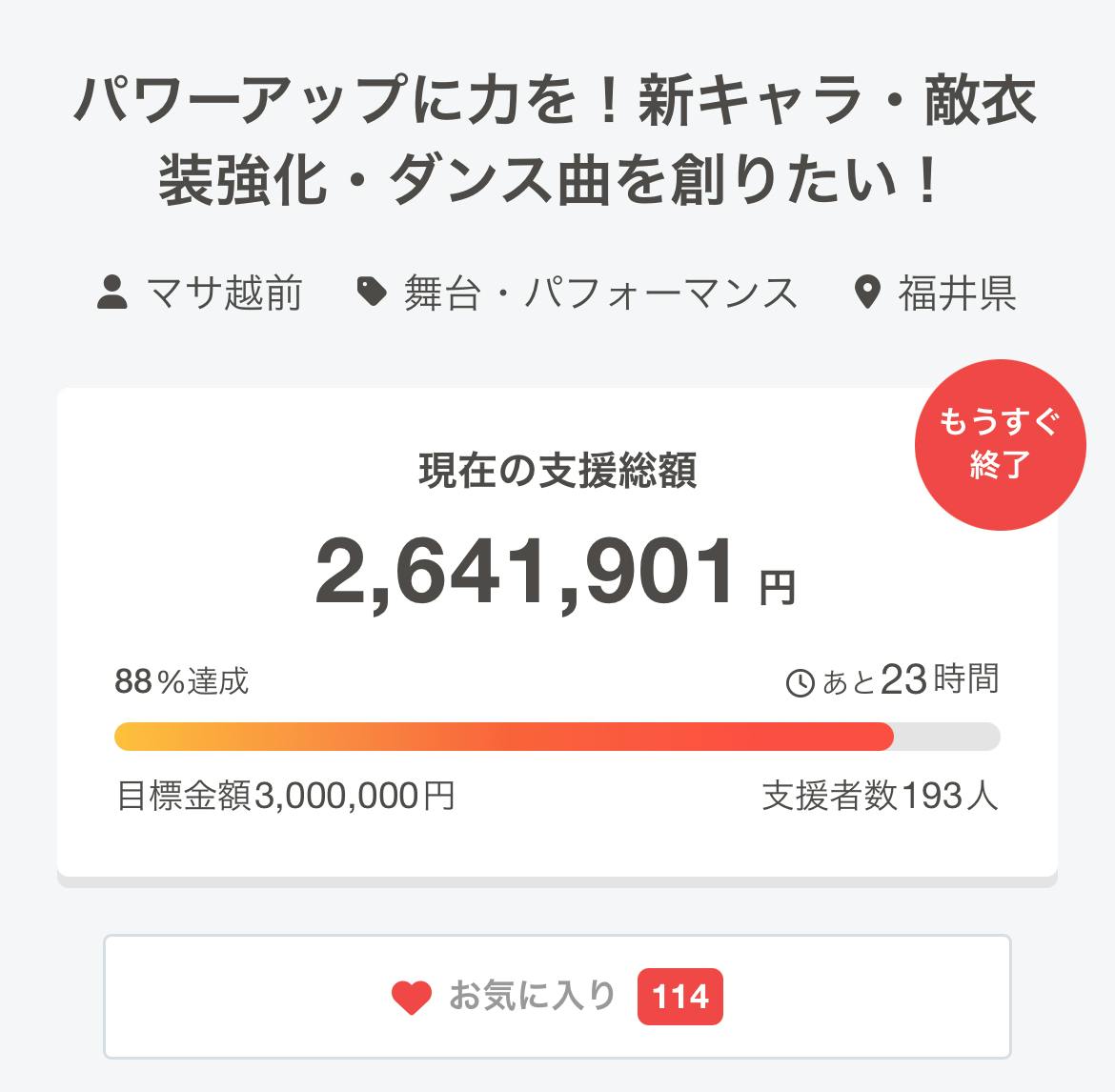Click the tag icon before 舞台・パフォーマンス
This screenshot has height=1092, width=1115.
tap(372, 293)
